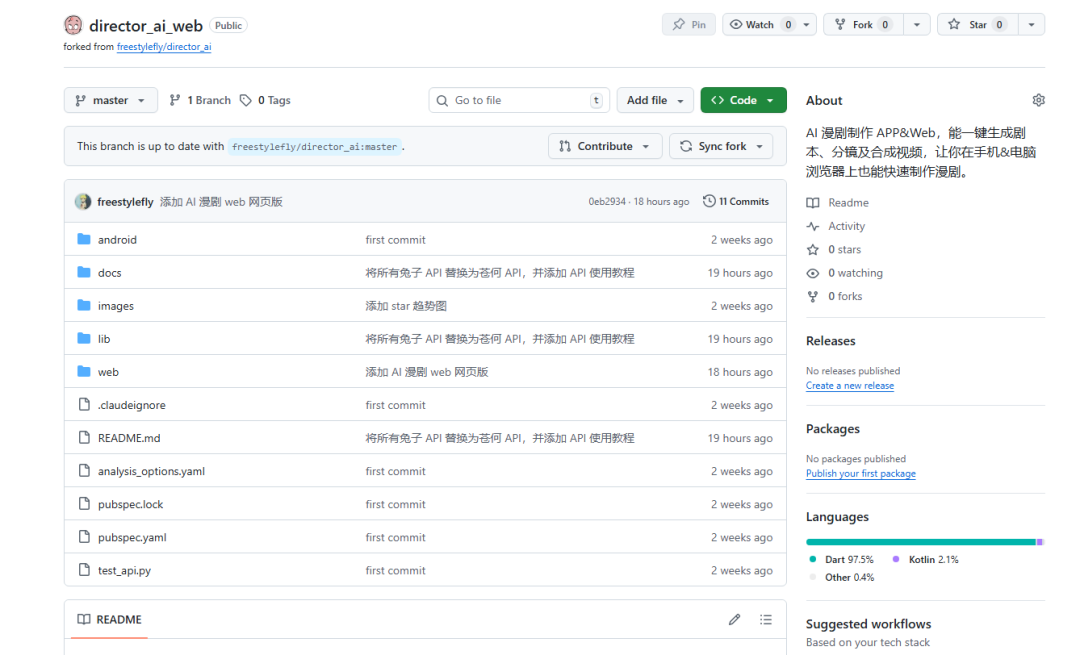Click the latest commit message by freestylefly
The width and height of the screenshot is (1080, 655).
[221, 202]
